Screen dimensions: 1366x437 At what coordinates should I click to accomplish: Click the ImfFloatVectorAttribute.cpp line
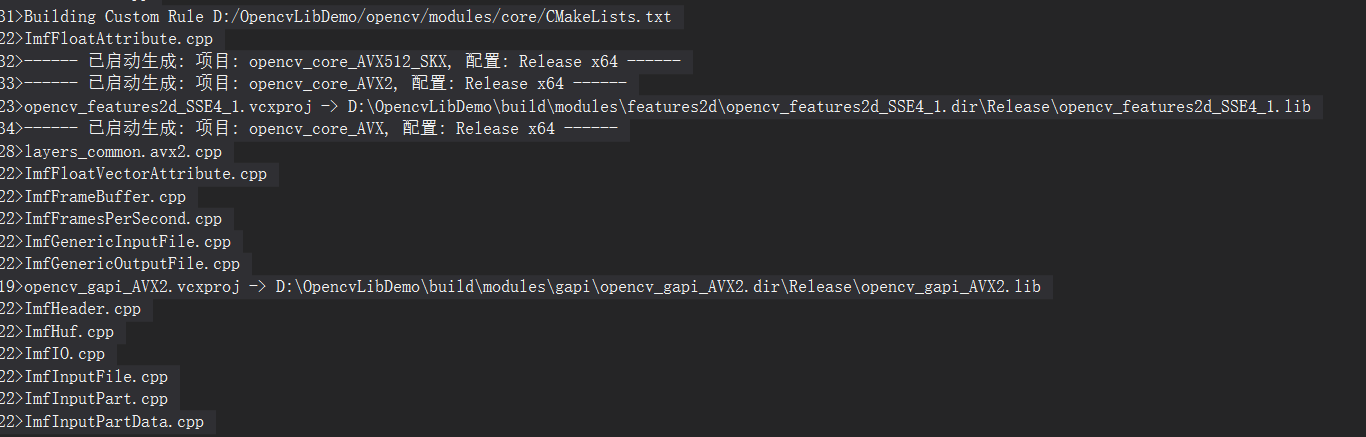(135, 174)
